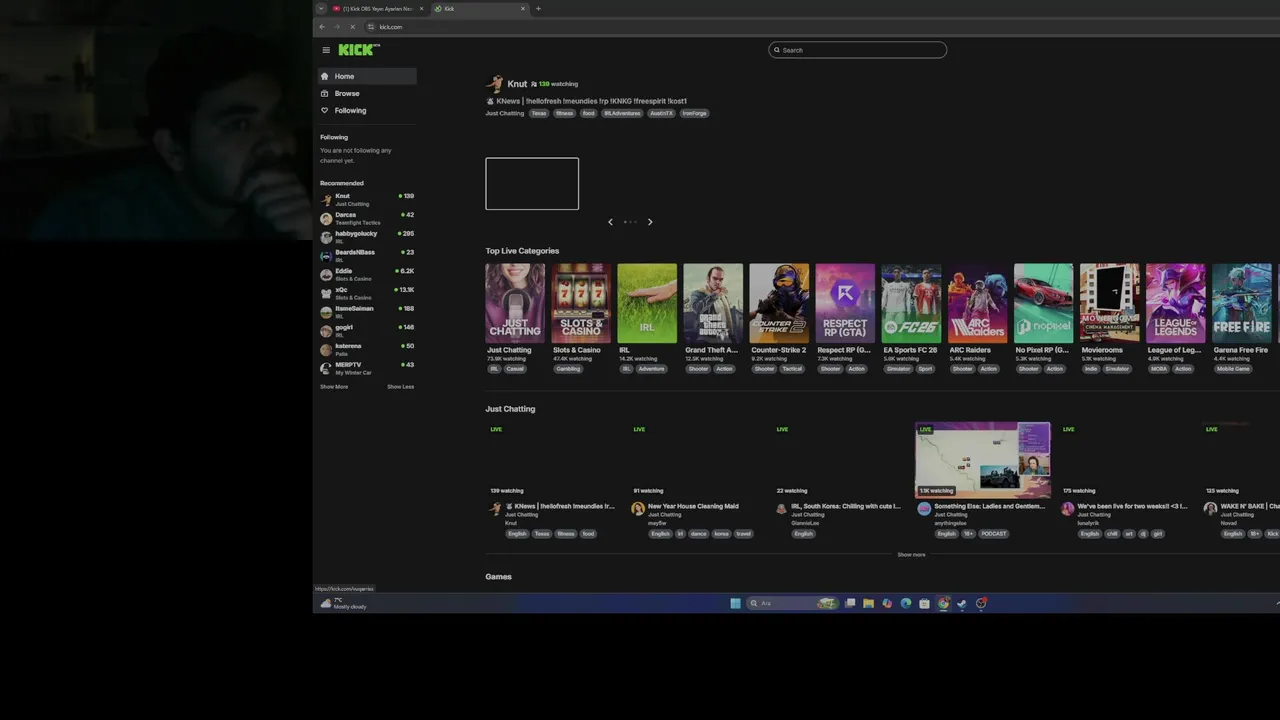Open No Pixel RP category card
The width and height of the screenshot is (1280, 720).
(x=1043, y=304)
